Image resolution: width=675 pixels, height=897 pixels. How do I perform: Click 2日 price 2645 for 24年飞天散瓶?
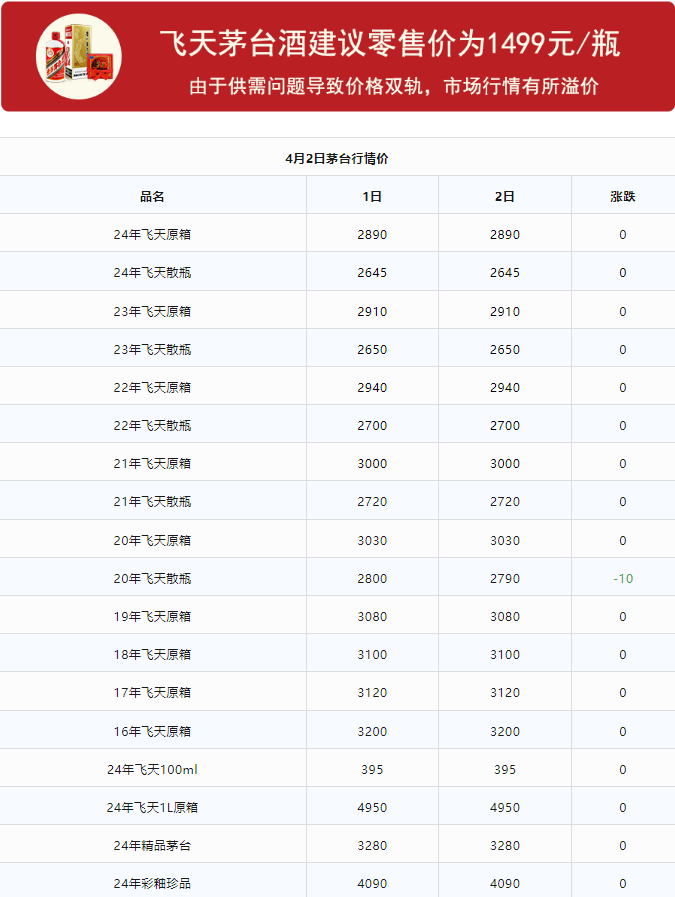click(505, 272)
